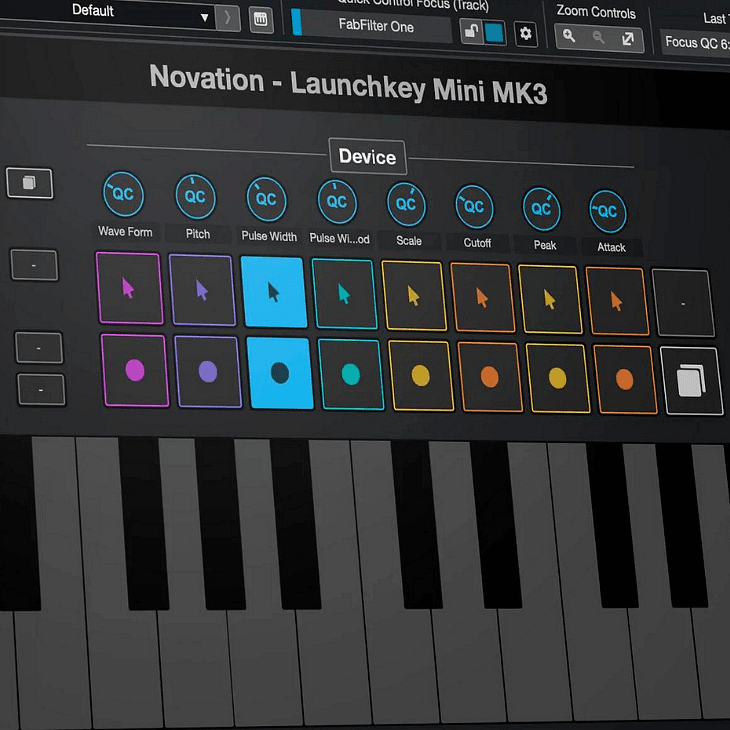The image size is (730, 730).
Task: Click the Wave Form QC knob
Action: tap(123, 194)
